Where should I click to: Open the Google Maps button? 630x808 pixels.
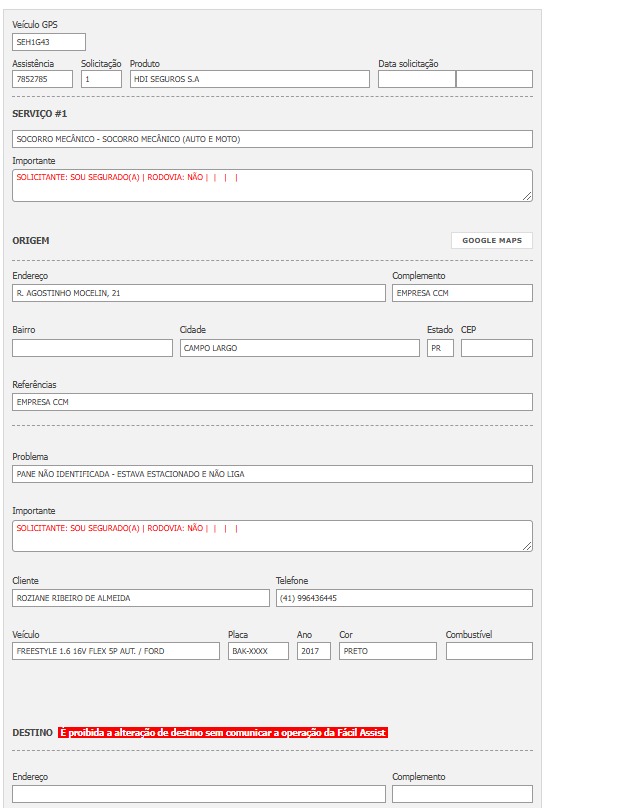[492, 241]
